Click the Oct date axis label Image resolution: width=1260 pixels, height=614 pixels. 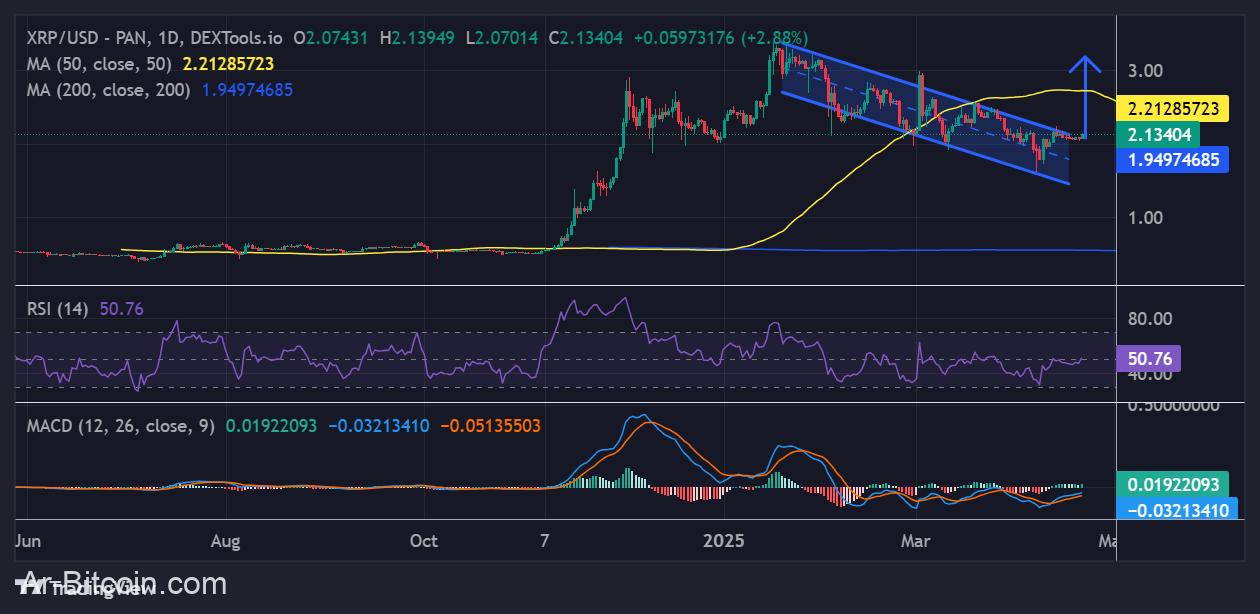(424, 541)
